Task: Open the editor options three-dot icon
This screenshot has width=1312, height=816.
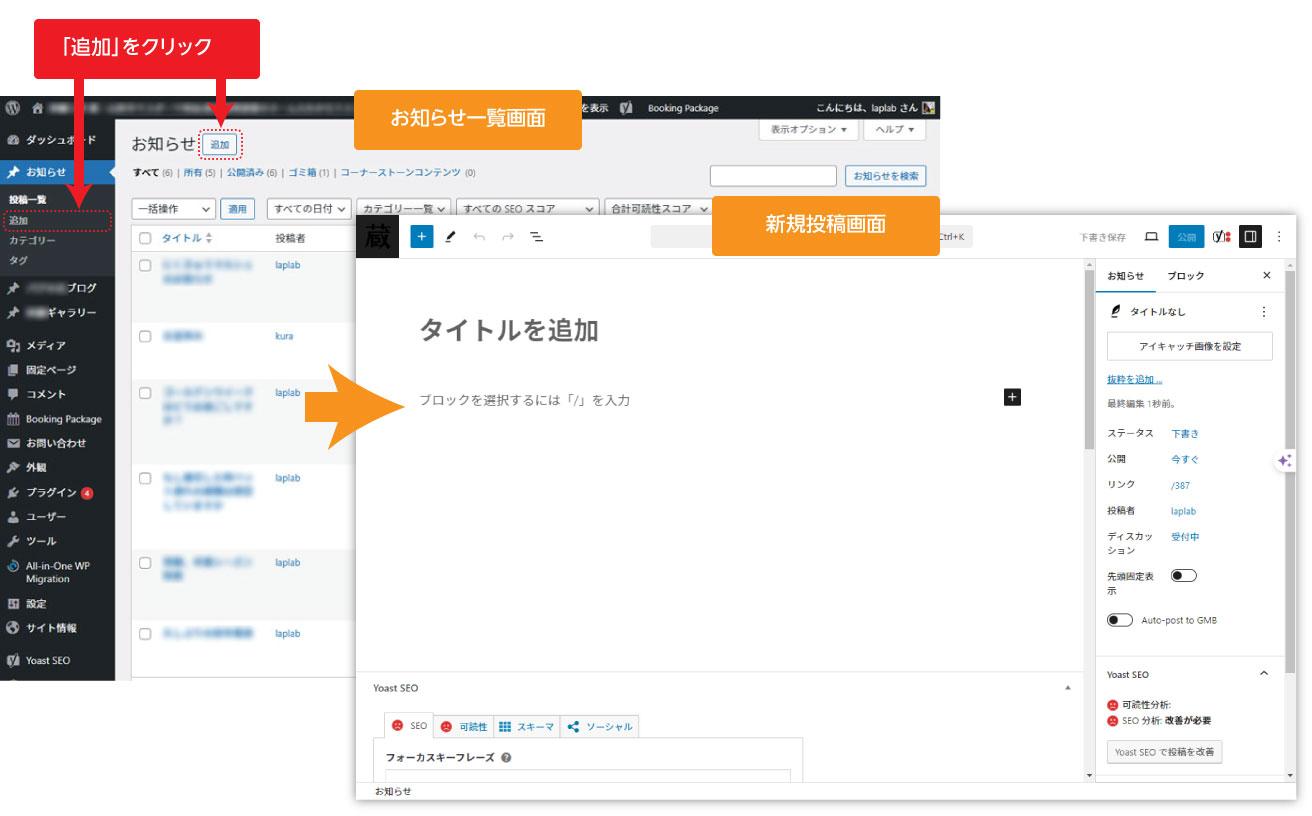Action: click(1278, 237)
